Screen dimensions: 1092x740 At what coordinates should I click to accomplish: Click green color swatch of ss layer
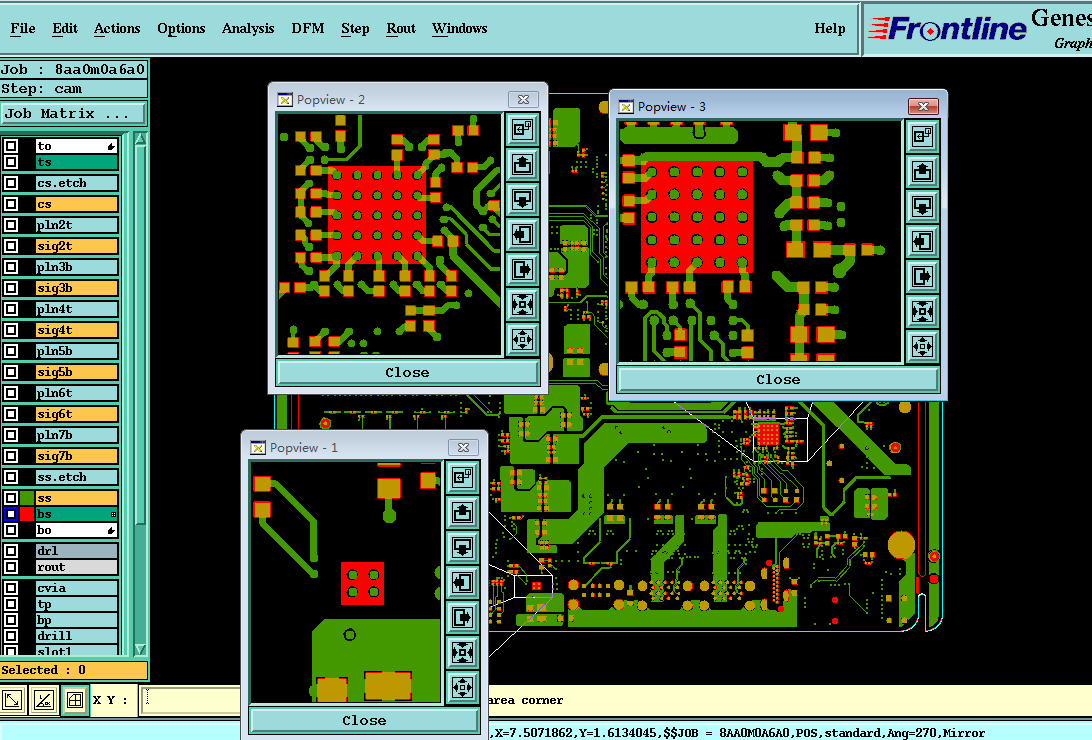coord(27,498)
